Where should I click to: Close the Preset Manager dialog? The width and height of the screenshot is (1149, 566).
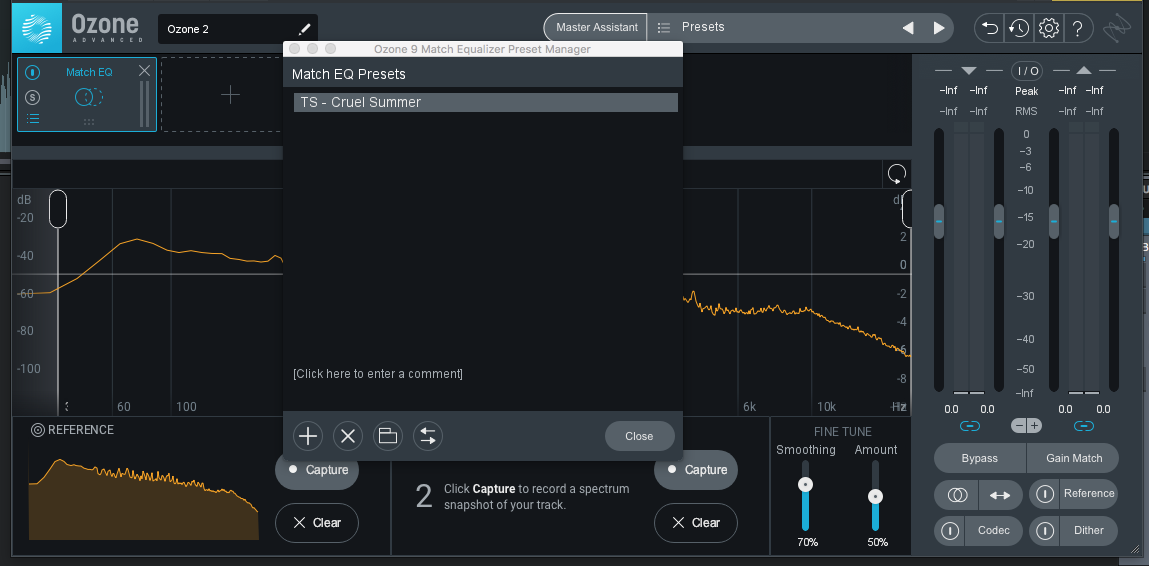[x=639, y=436]
